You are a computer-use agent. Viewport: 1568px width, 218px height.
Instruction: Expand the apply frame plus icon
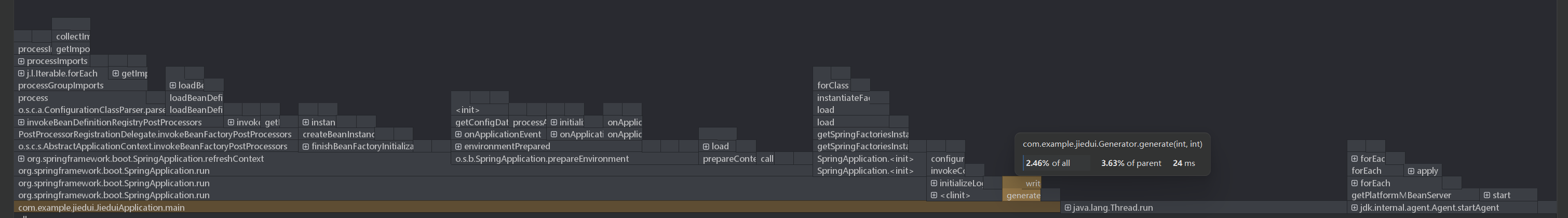click(x=1411, y=171)
